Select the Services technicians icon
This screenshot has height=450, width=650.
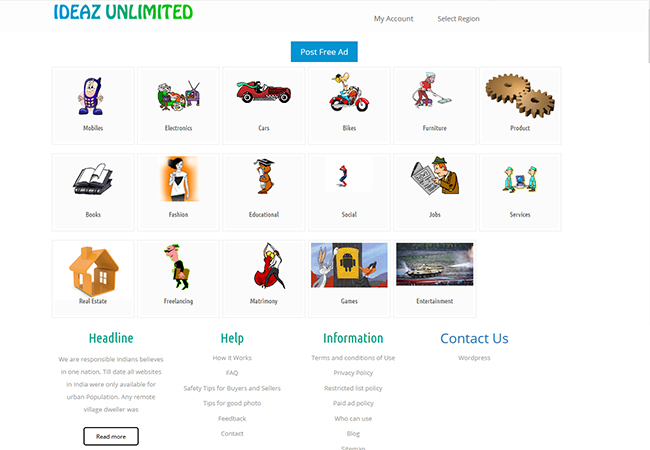[x=520, y=179]
